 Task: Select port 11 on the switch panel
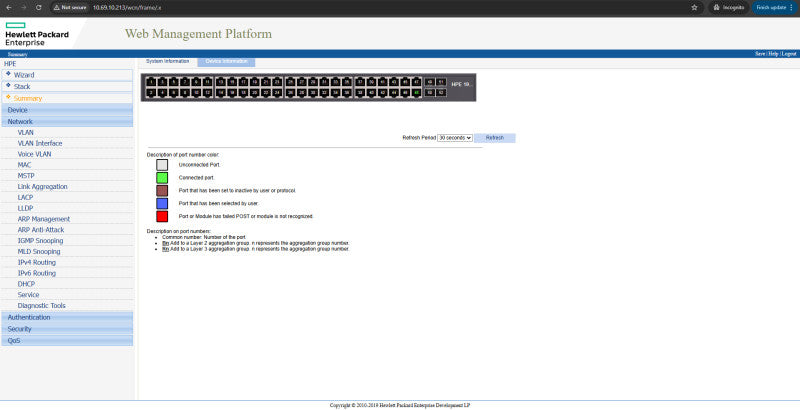click(208, 82)
